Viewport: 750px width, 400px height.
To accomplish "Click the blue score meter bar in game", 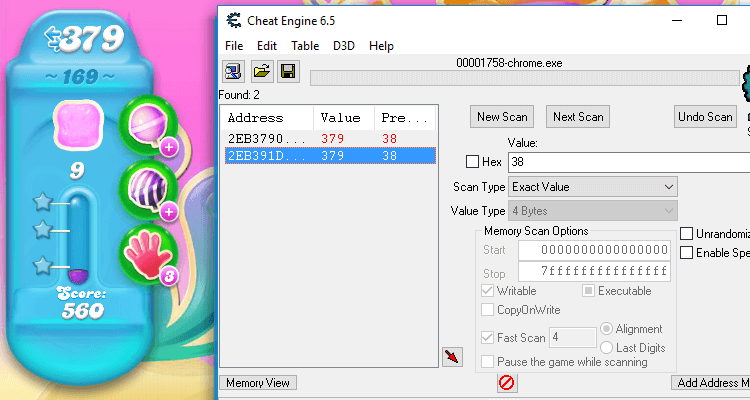I will pyautogui.click(x=78, y=237).
